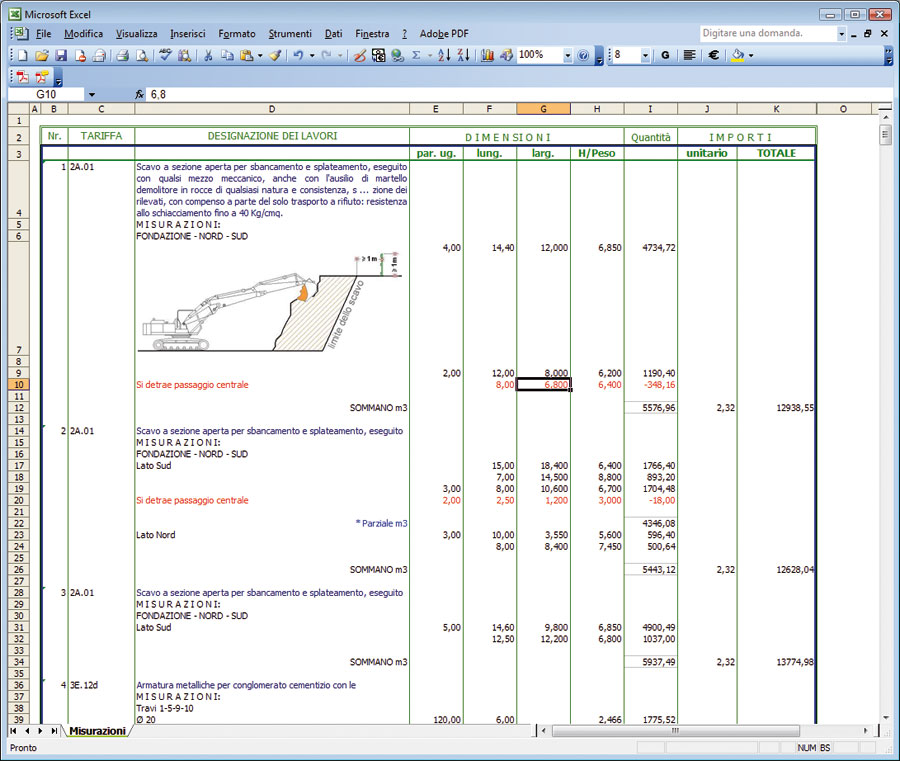Open the Formato menu
This screenshot has width=900, height=761.
(236, 34)
